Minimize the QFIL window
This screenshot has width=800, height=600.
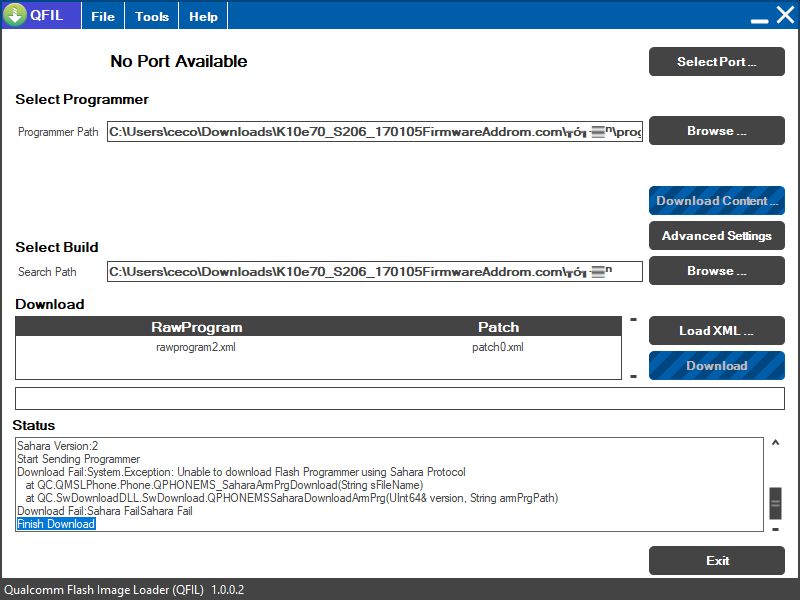click(x=759, y=20)
